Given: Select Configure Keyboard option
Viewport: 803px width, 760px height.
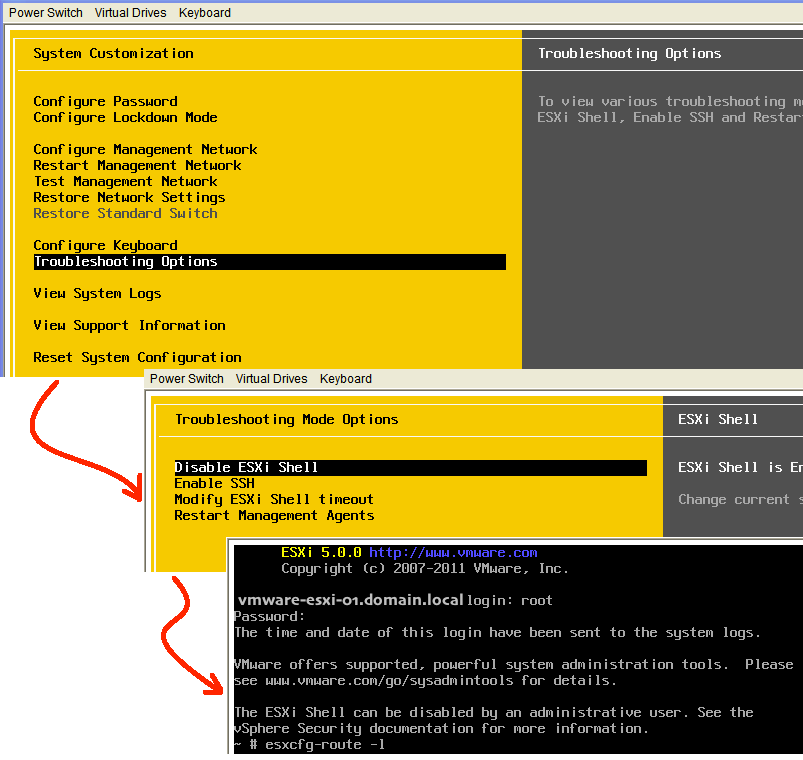Looking at the screenshot, I should pos(105,245).
